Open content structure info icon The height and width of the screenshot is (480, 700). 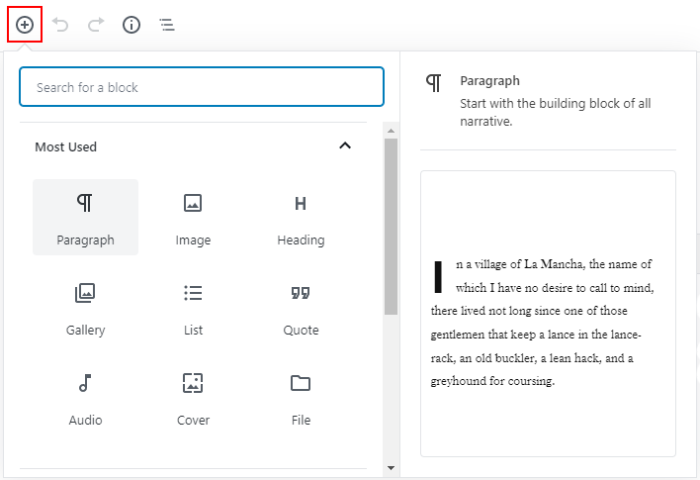point(131,25)
